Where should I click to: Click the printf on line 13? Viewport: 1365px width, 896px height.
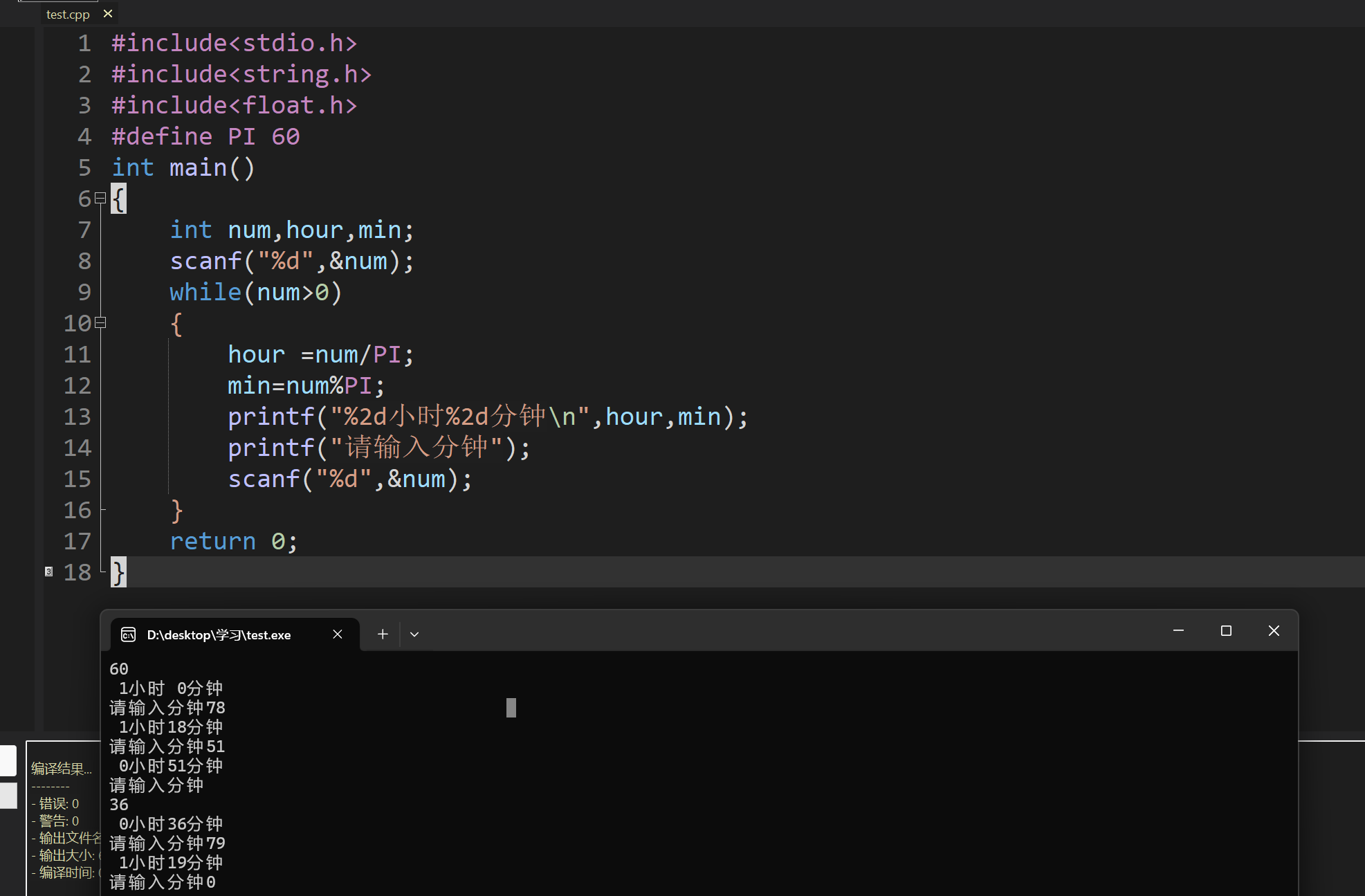click(488, 417)
